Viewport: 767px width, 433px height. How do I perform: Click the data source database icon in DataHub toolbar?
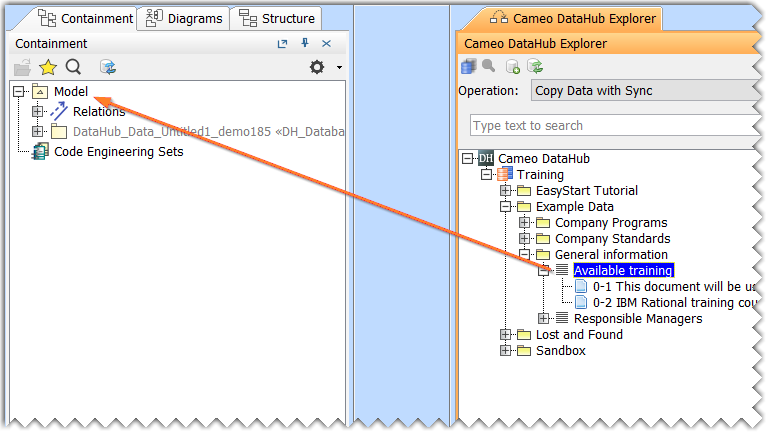(x=469, y=66)
